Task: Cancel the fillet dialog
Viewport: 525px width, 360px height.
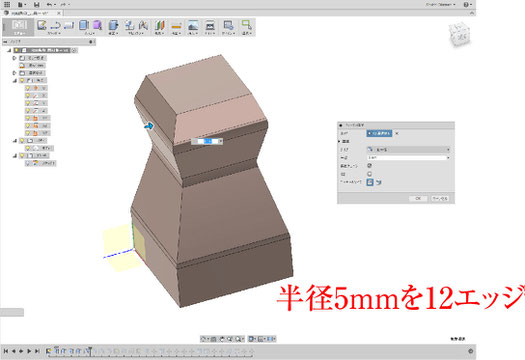Action: click(440, 198)
